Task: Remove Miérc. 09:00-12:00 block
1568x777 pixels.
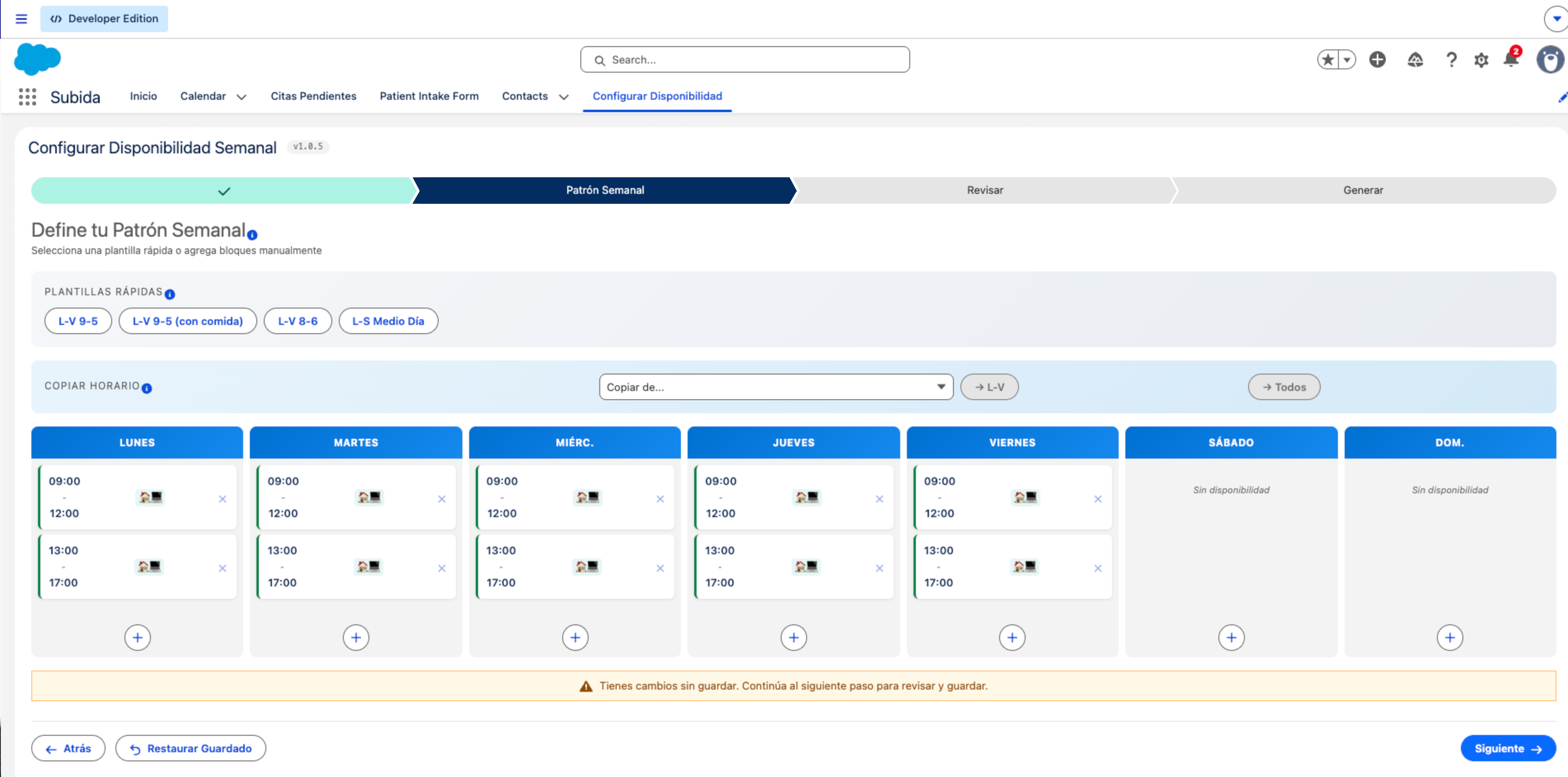Action: pos(660,499)
